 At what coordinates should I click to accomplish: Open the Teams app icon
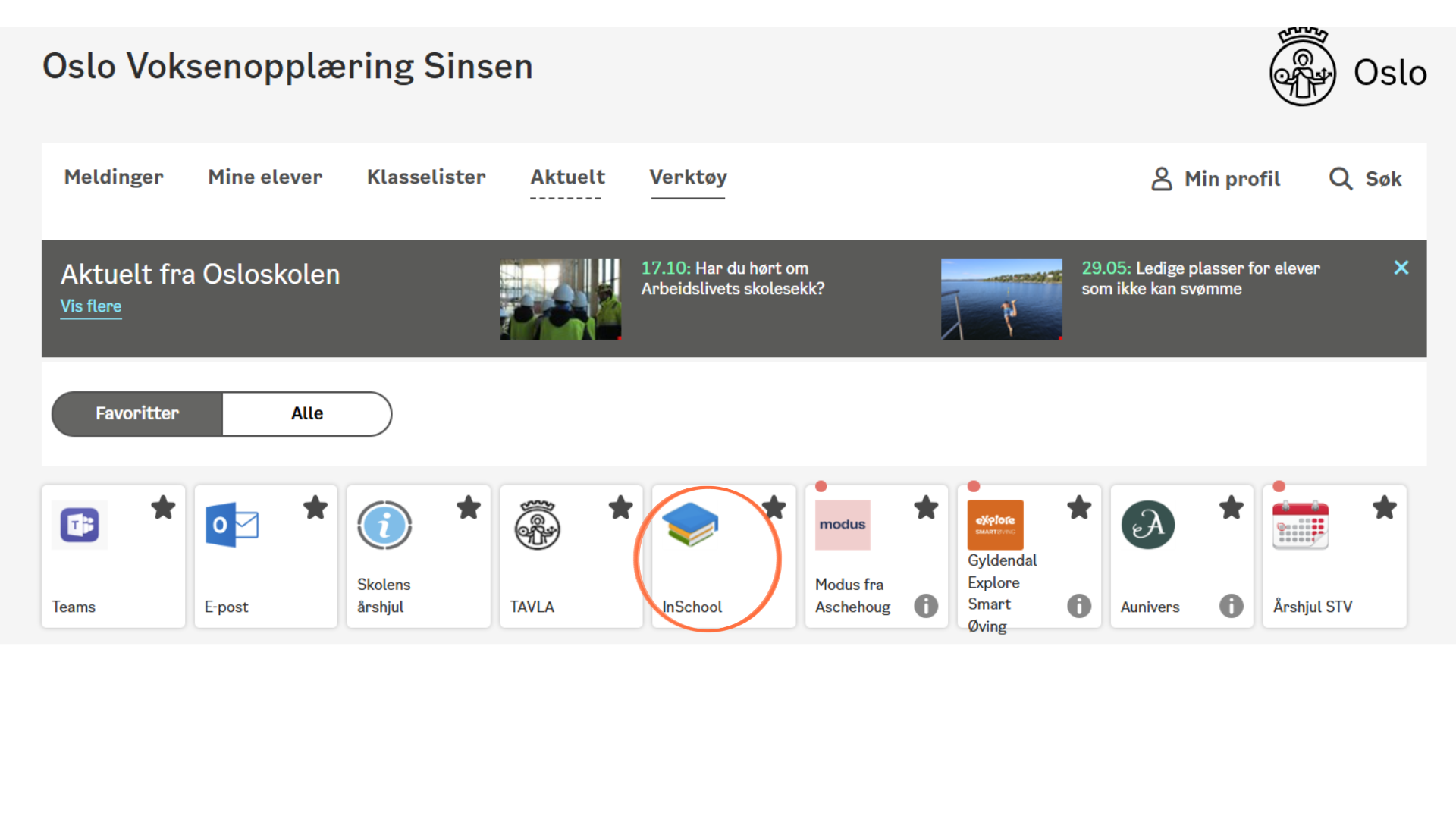pyautogui.click(x=80, y=525)
